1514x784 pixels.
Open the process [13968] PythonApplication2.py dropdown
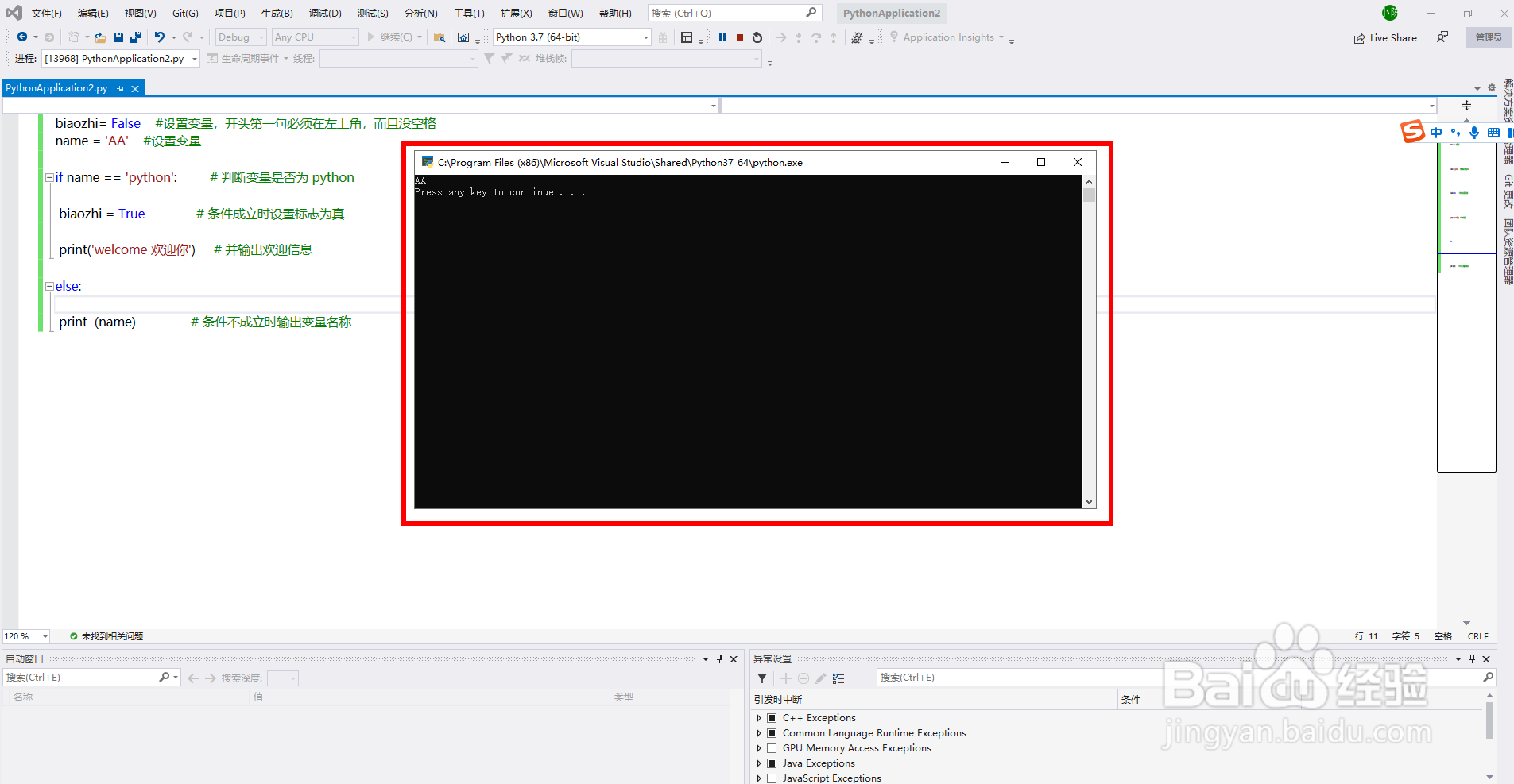(x=121, y=59)
